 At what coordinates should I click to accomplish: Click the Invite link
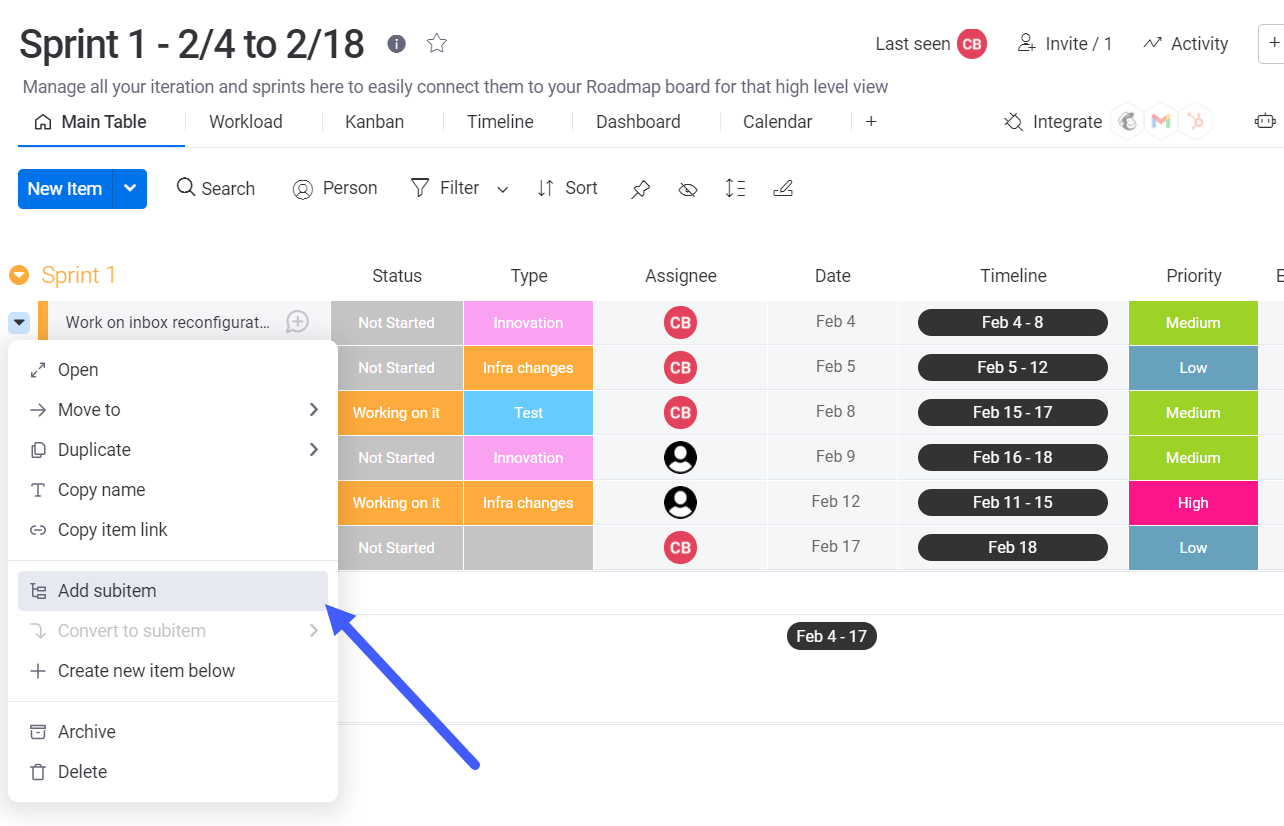coord(1065,43)
